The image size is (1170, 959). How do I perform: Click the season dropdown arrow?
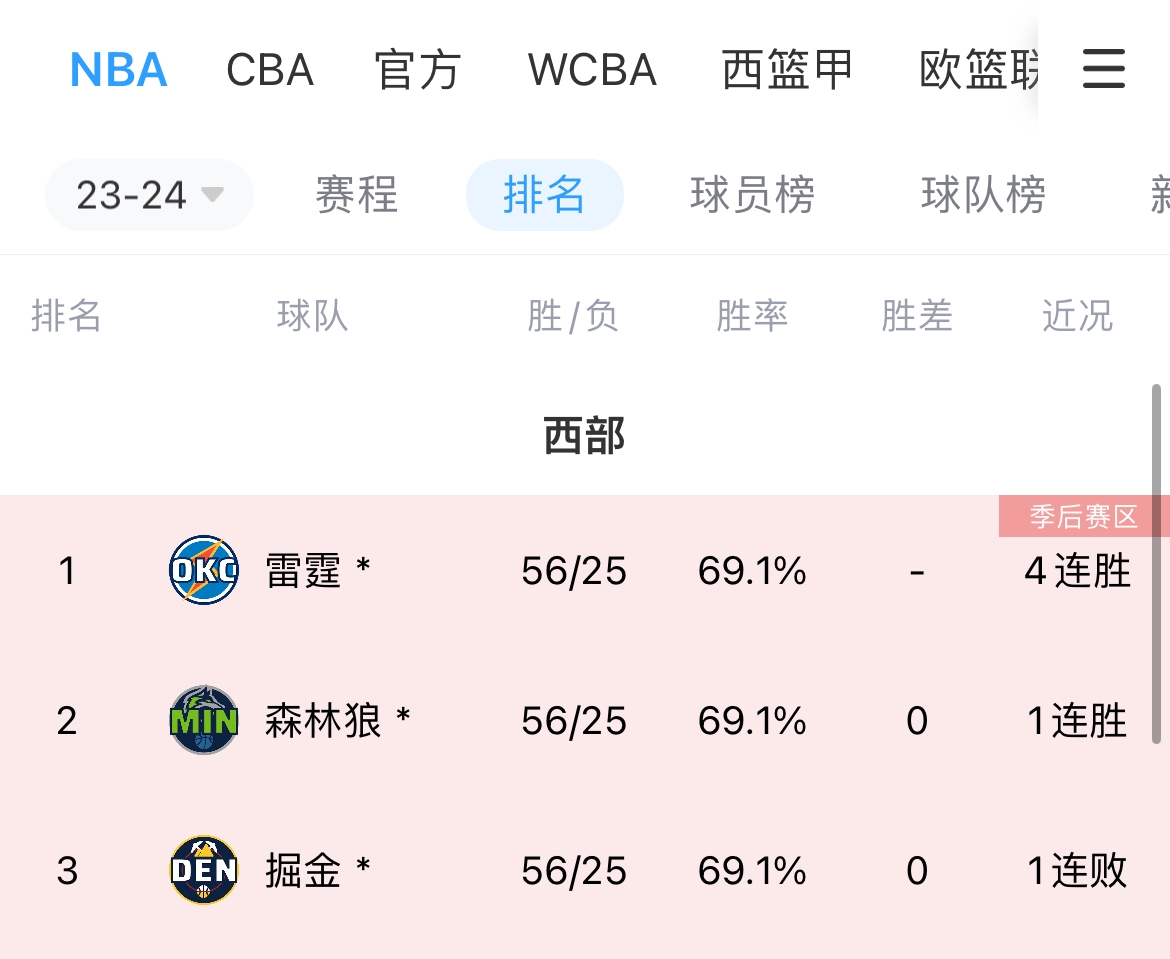click(x=213, y=195)
